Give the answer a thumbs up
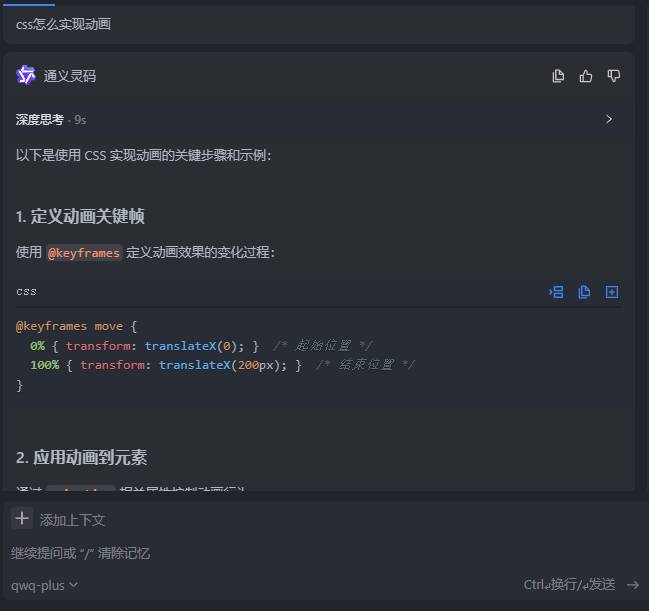 pos(586,76)
